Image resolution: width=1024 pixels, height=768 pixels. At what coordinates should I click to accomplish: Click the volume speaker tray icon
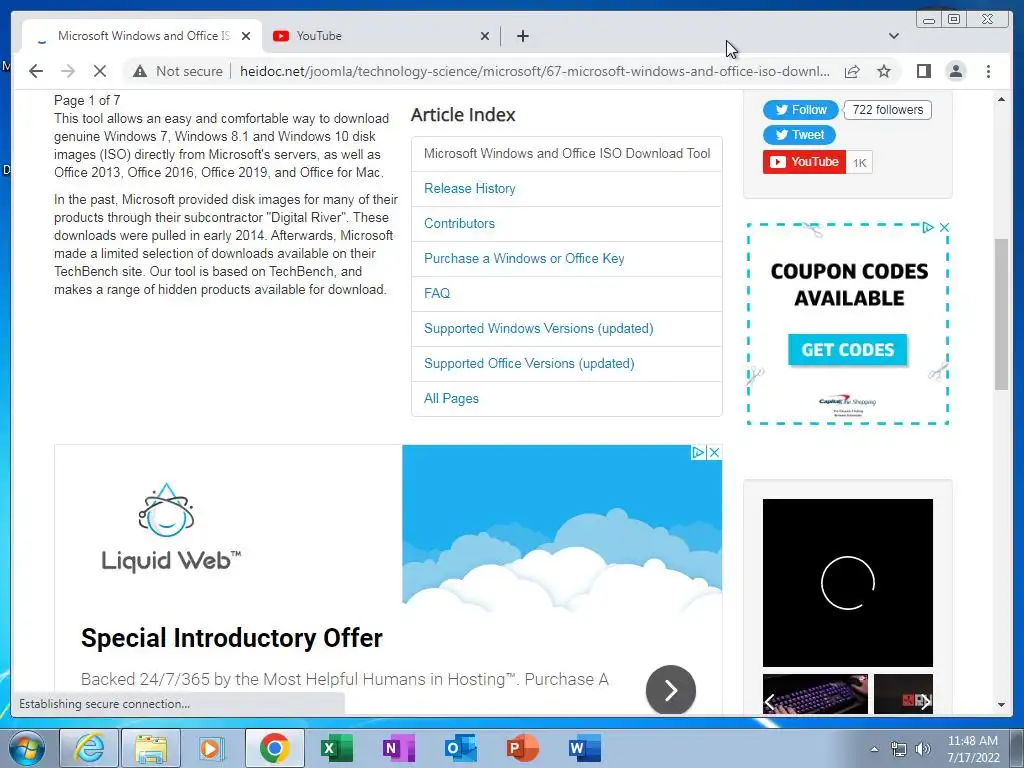(923, 749)
